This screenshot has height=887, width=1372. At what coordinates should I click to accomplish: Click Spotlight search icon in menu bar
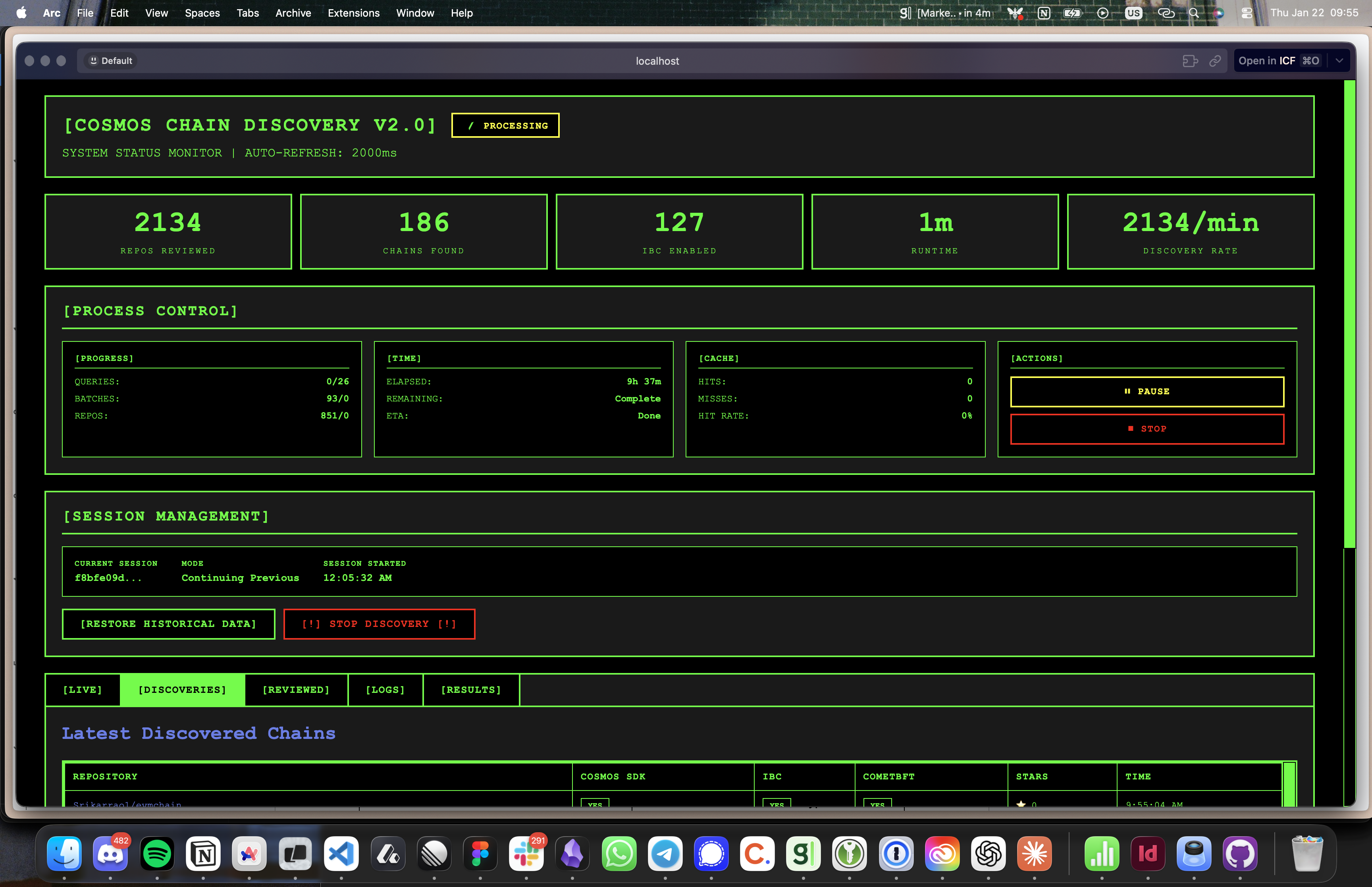1193,13
